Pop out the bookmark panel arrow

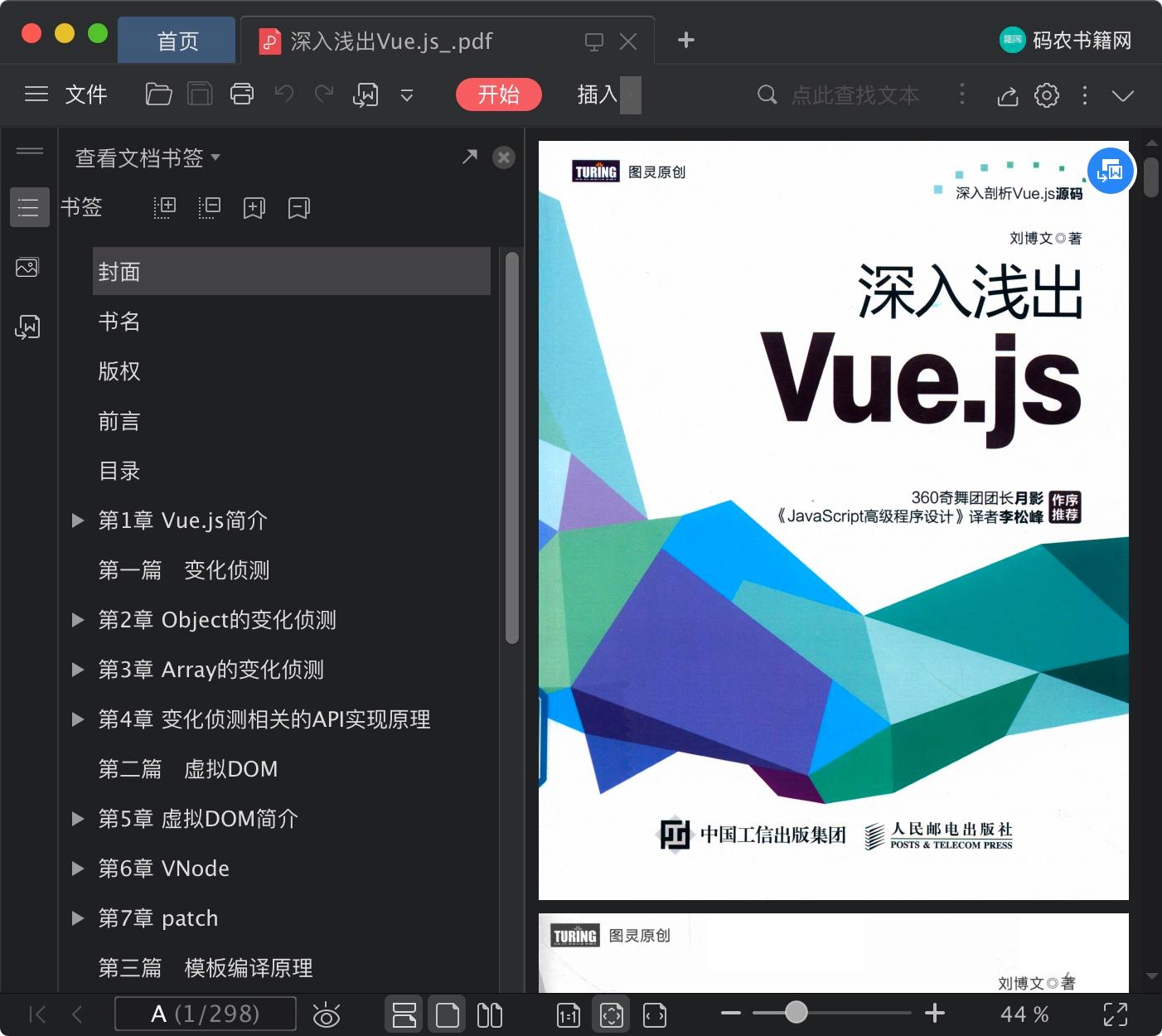[x=470, y=157]
